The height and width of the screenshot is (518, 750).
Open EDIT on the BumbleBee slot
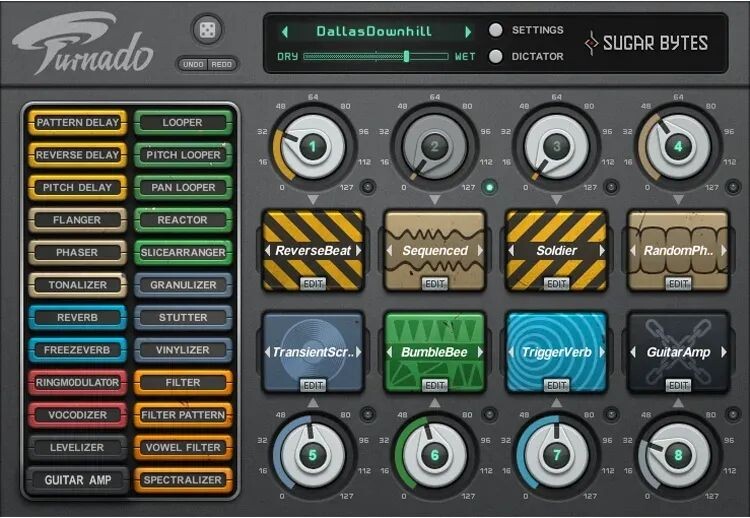click(435, 386)
